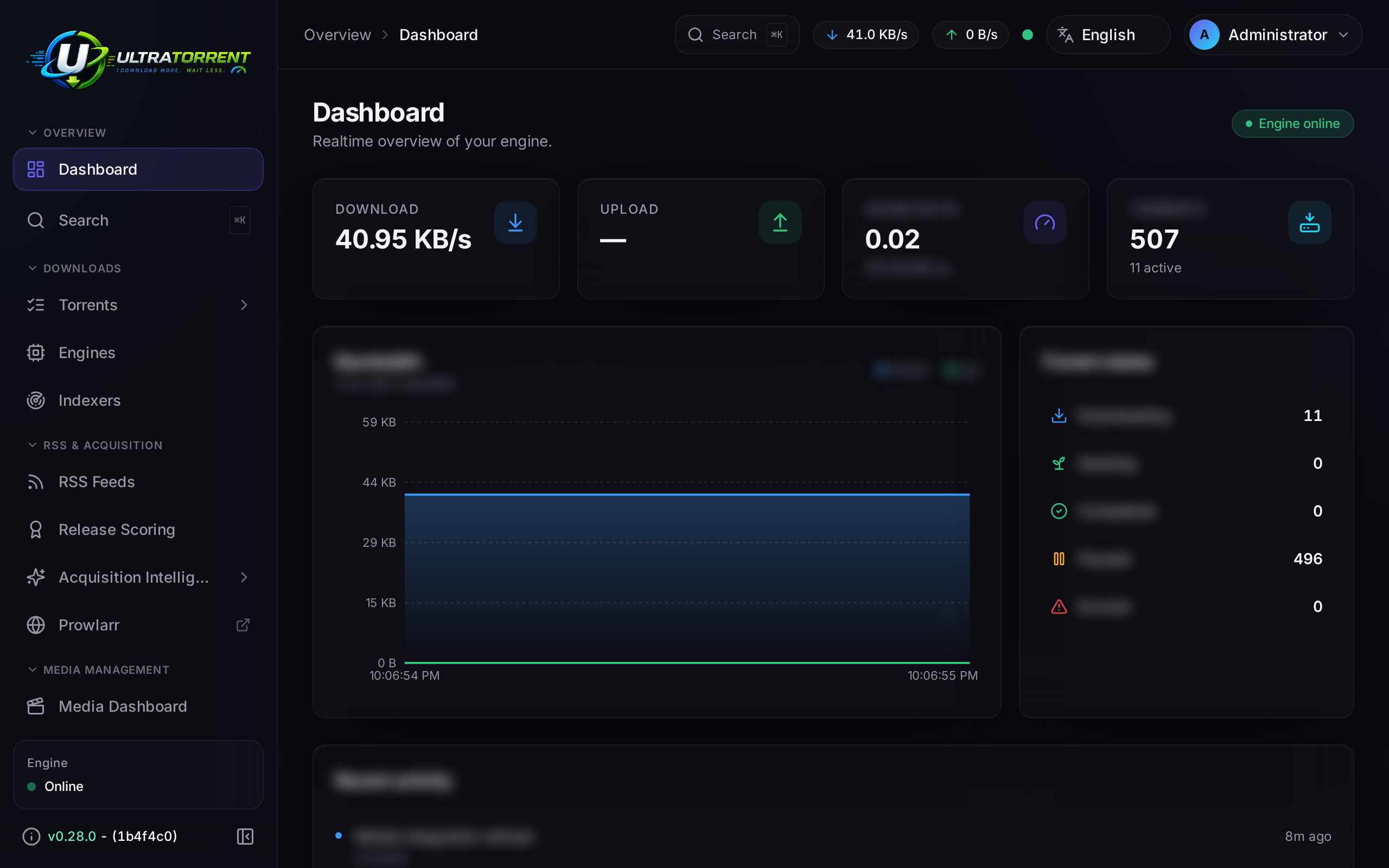This screenshot has height=868, width=1389.
Task: Click the error warning triangle icon
Action: coord(1059,606)
